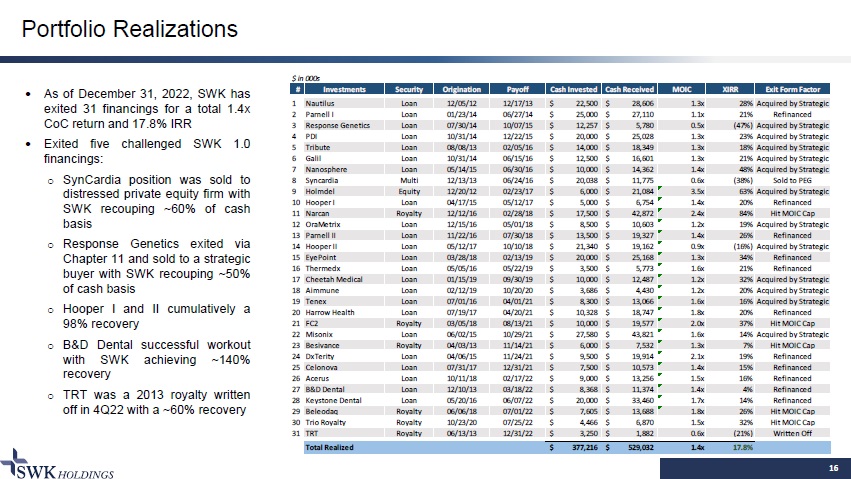
Task: Select the Nautilus investment row name
Action: [x=320, y=103]
